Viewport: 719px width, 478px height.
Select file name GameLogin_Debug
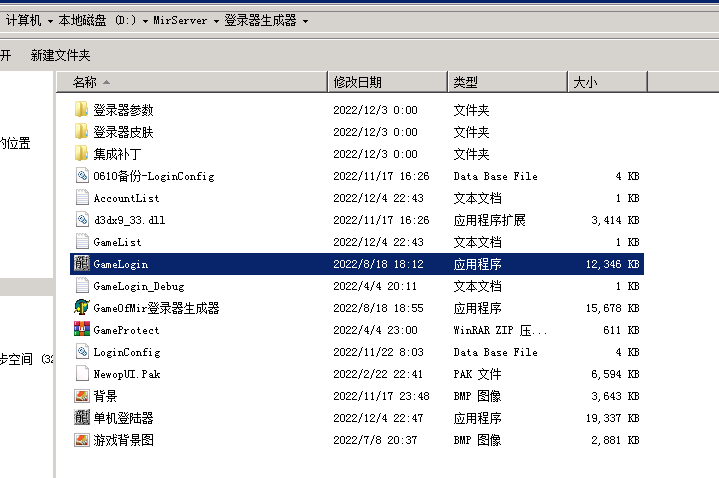coord(139,286)
